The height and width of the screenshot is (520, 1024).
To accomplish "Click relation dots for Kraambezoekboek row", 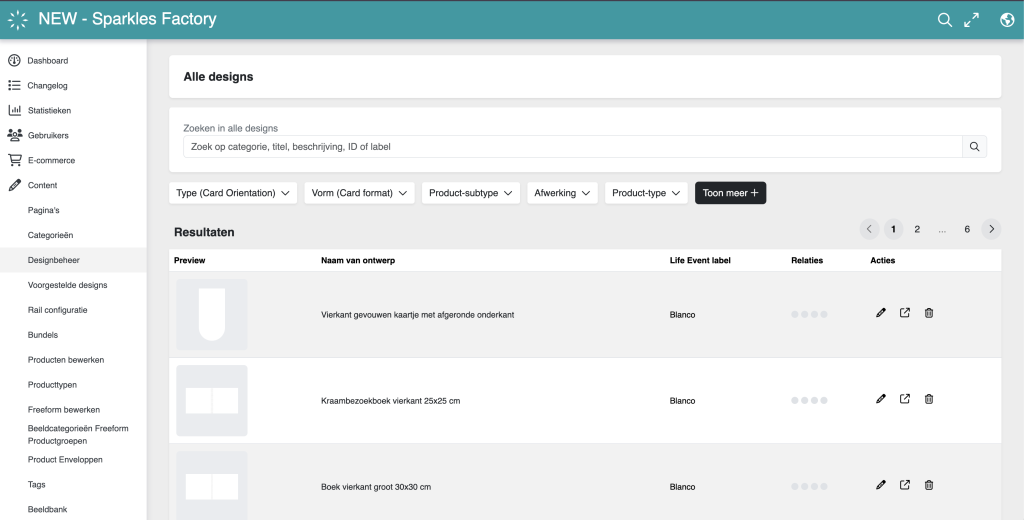I will click(x=809, y=400).
